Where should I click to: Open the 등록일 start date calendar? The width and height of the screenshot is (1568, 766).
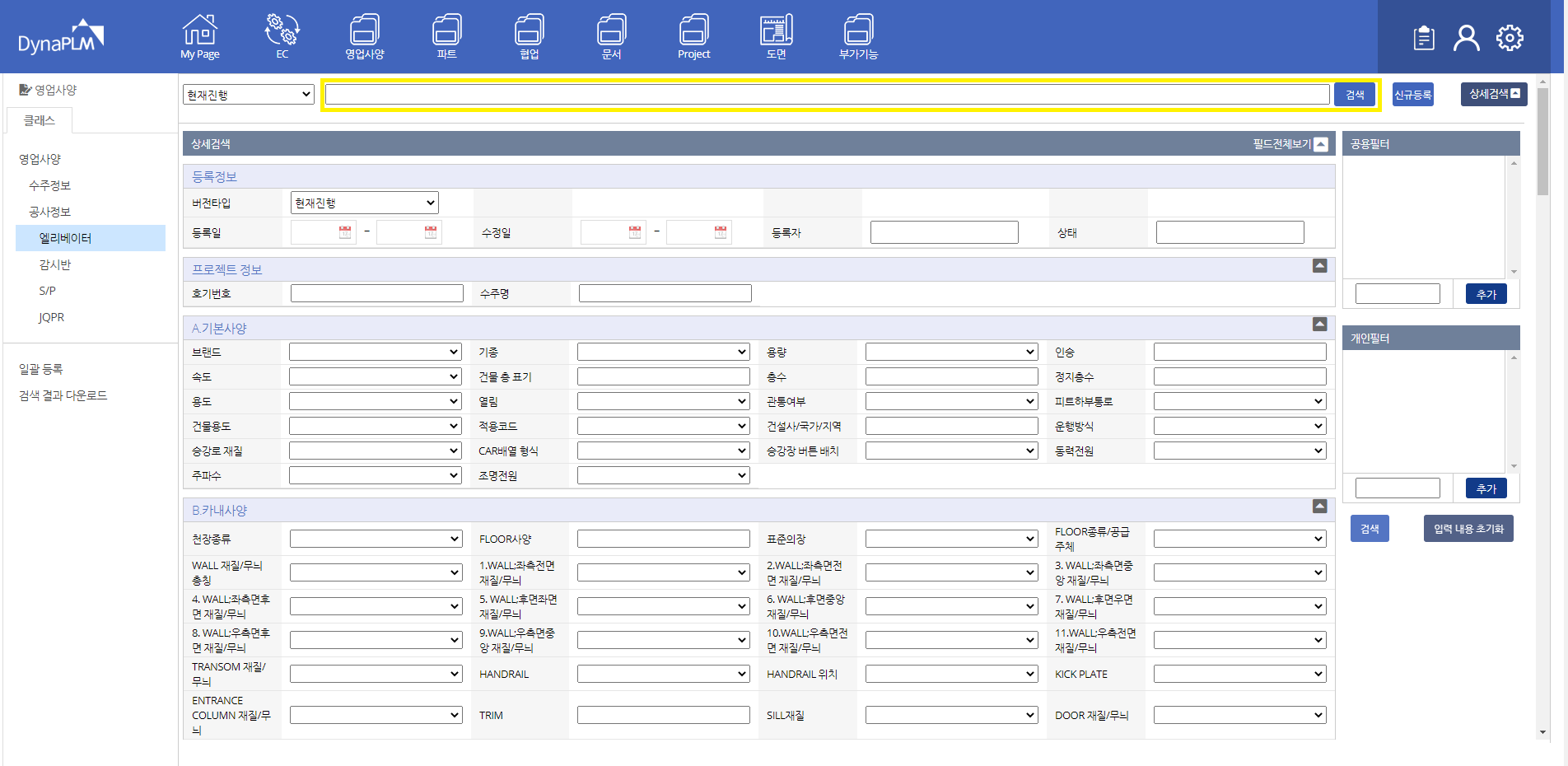[345, 232]
